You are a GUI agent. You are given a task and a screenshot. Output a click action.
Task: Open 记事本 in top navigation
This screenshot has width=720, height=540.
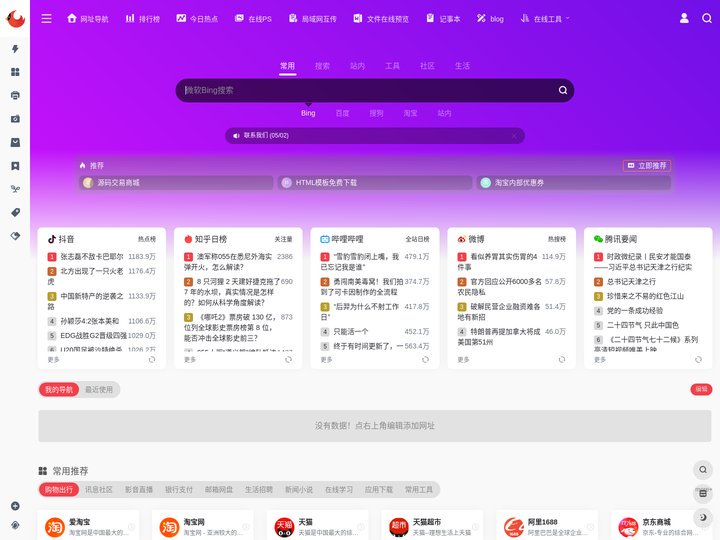(443, 19)
